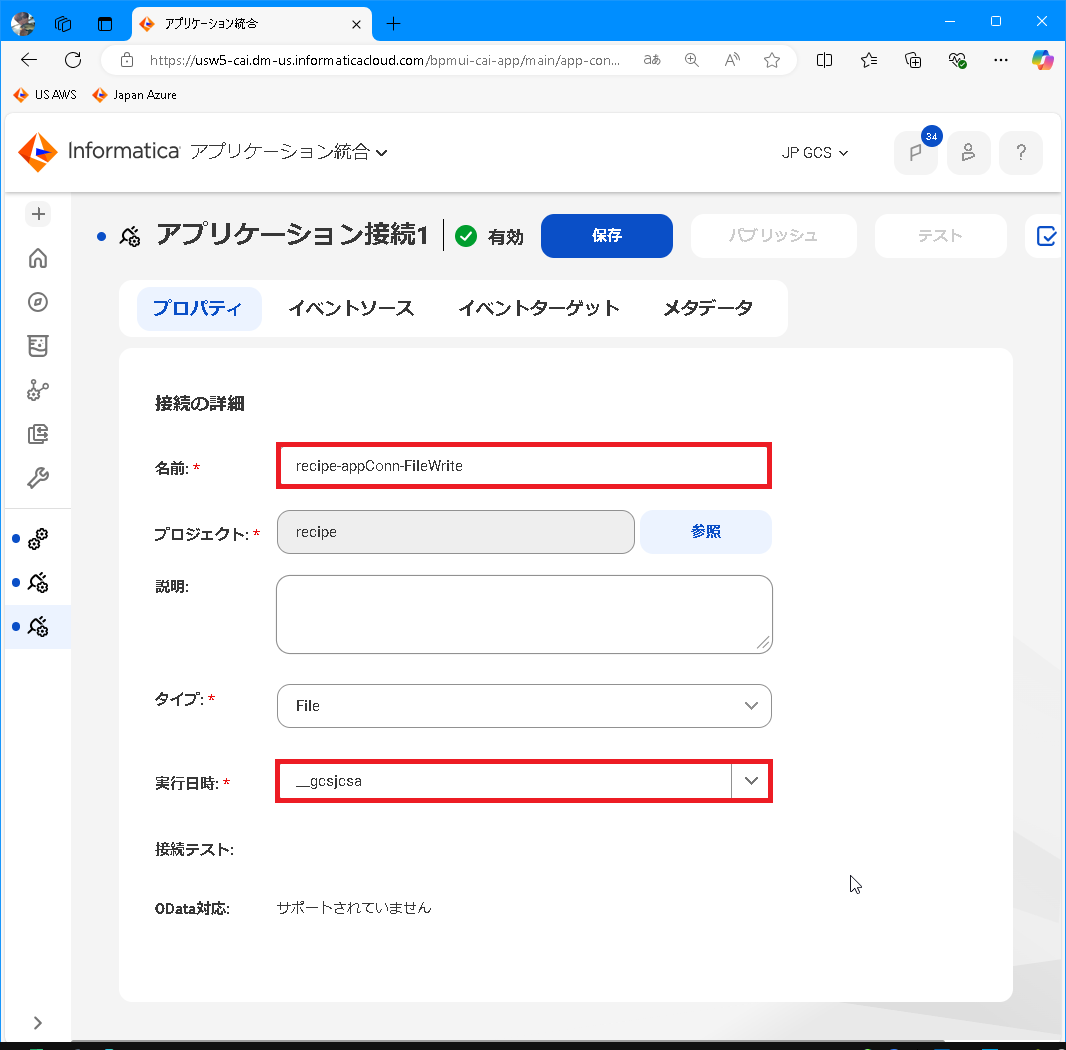Switch to the second open connection tab in sidebar
The image size is (1066, 1050).
pos(37,583)
